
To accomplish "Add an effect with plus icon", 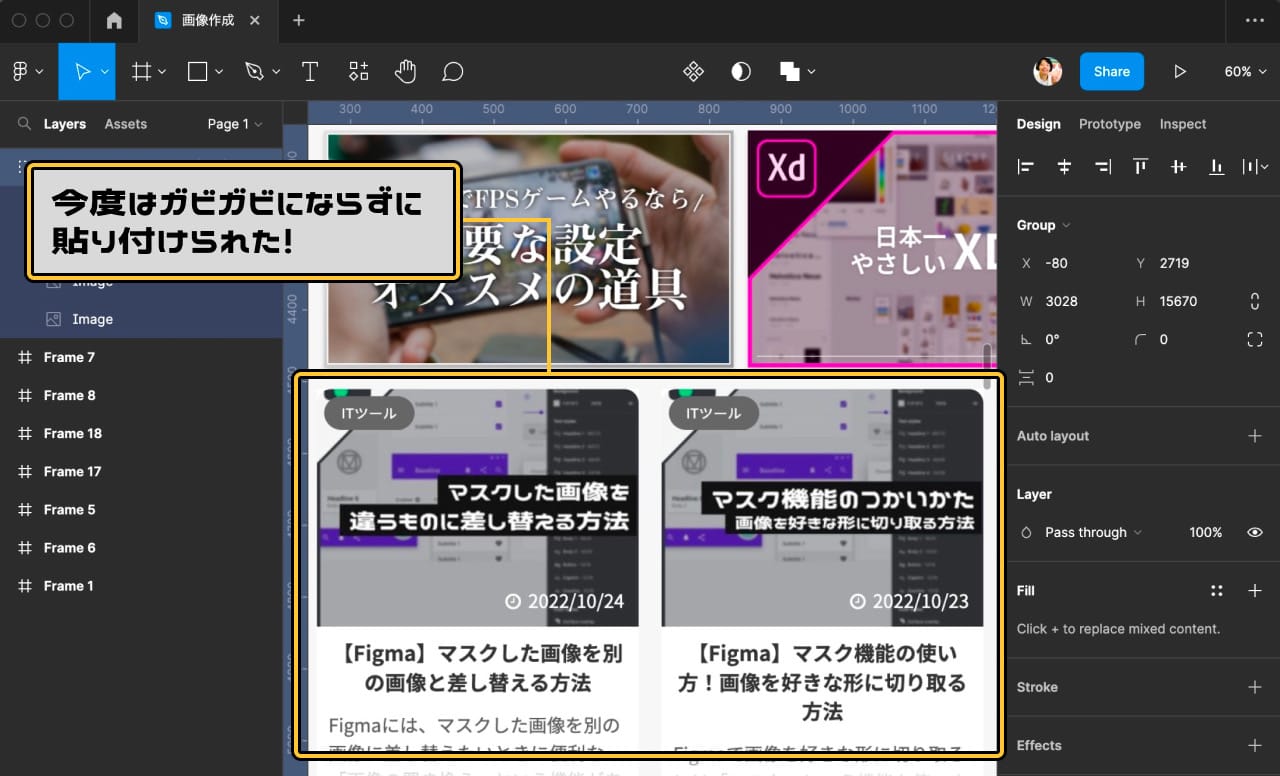I will [x=1255, y=745].
